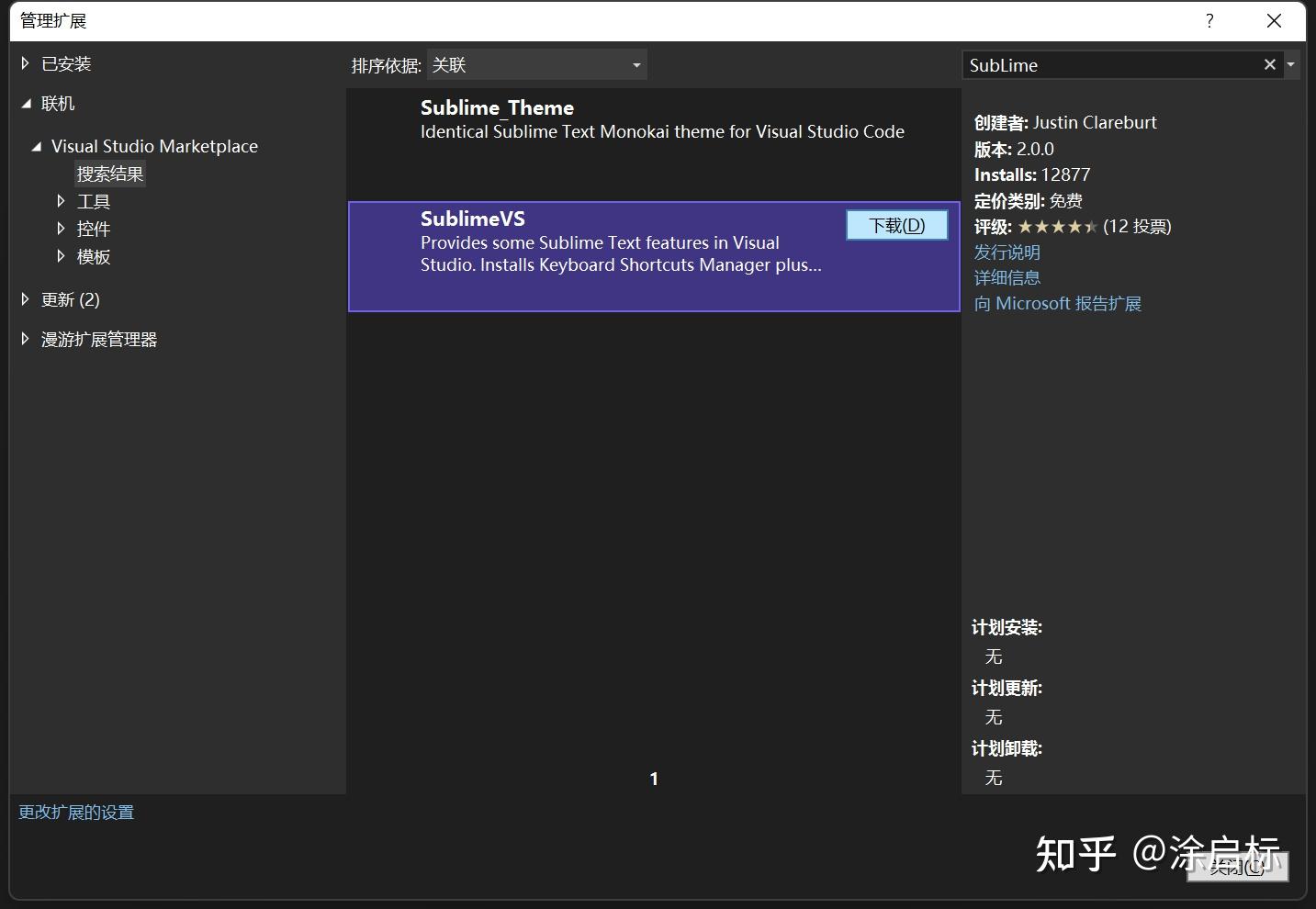Click the creator name Justin Clareburt

(x=1095, y=122)
